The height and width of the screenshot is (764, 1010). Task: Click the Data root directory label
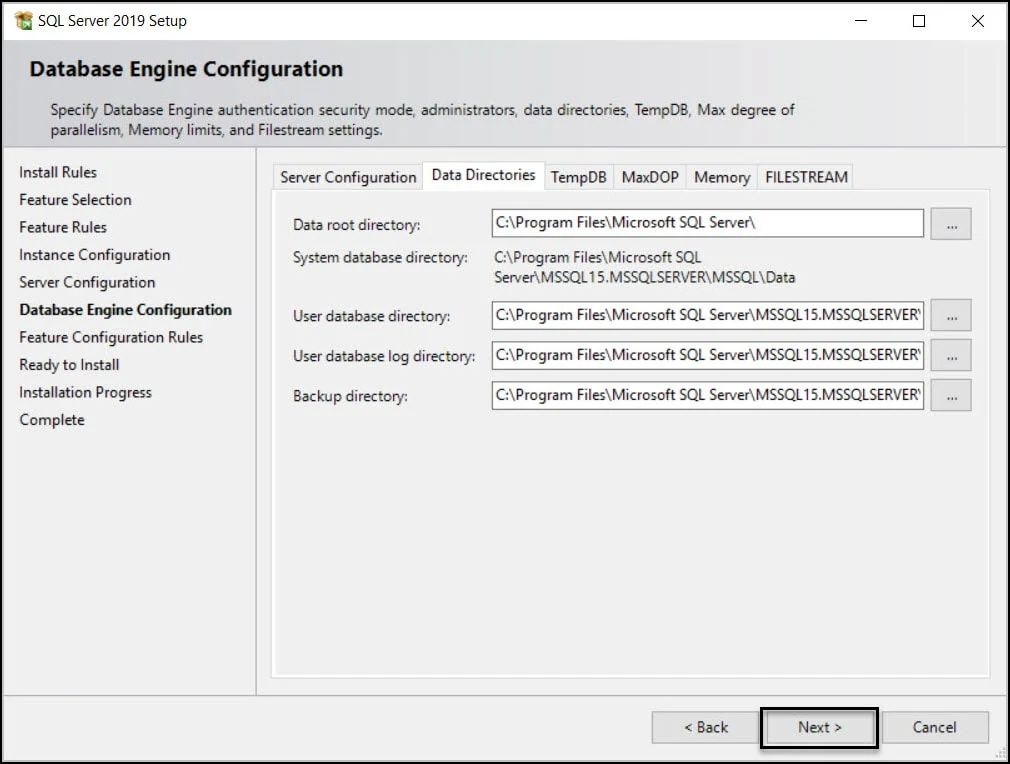(356, 225)
